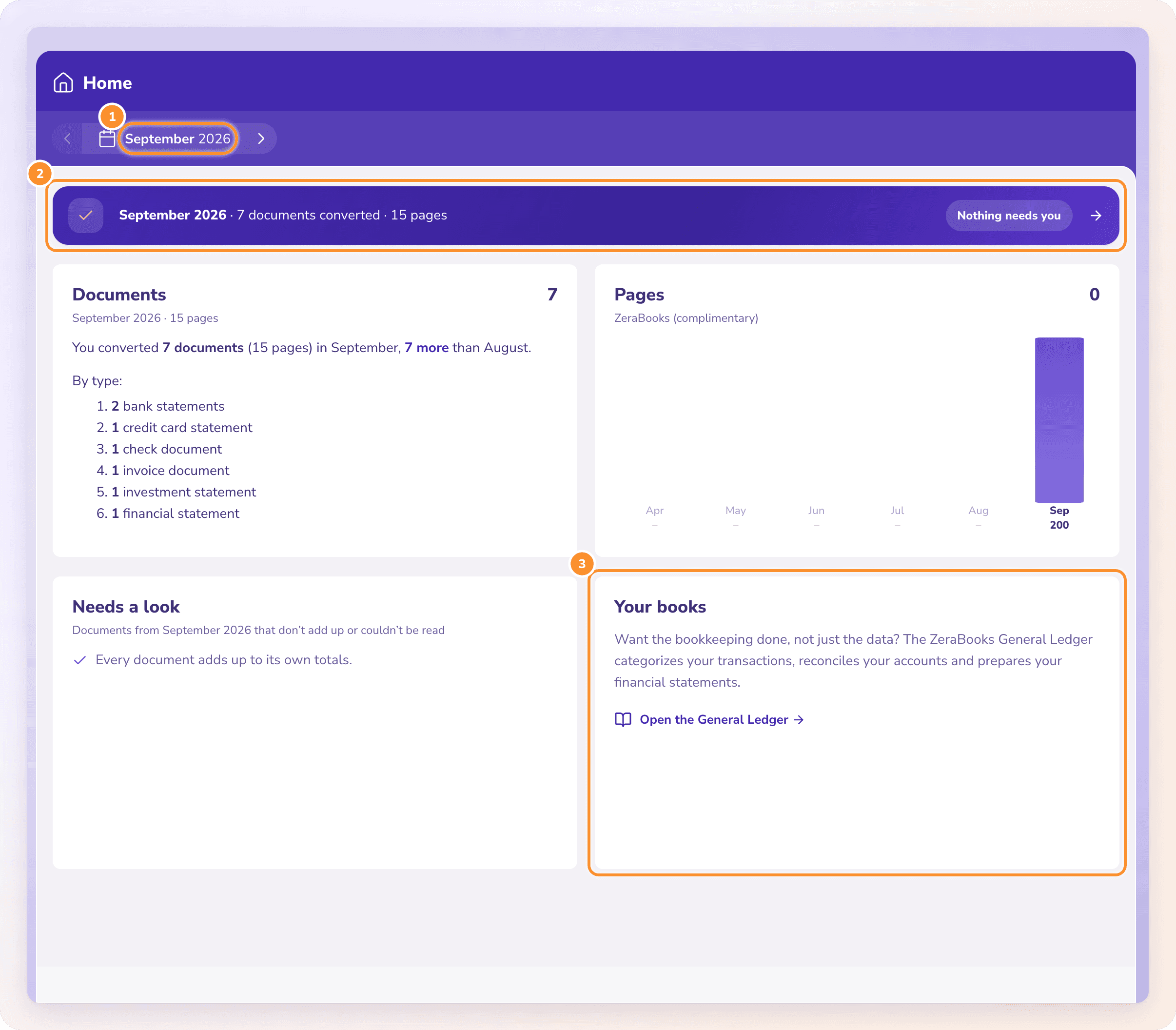The height and width of the screenshot is (1030, 1176).
Task: Click the 'Nothing needs you' pill button
Action: [x=1008, y=216]
